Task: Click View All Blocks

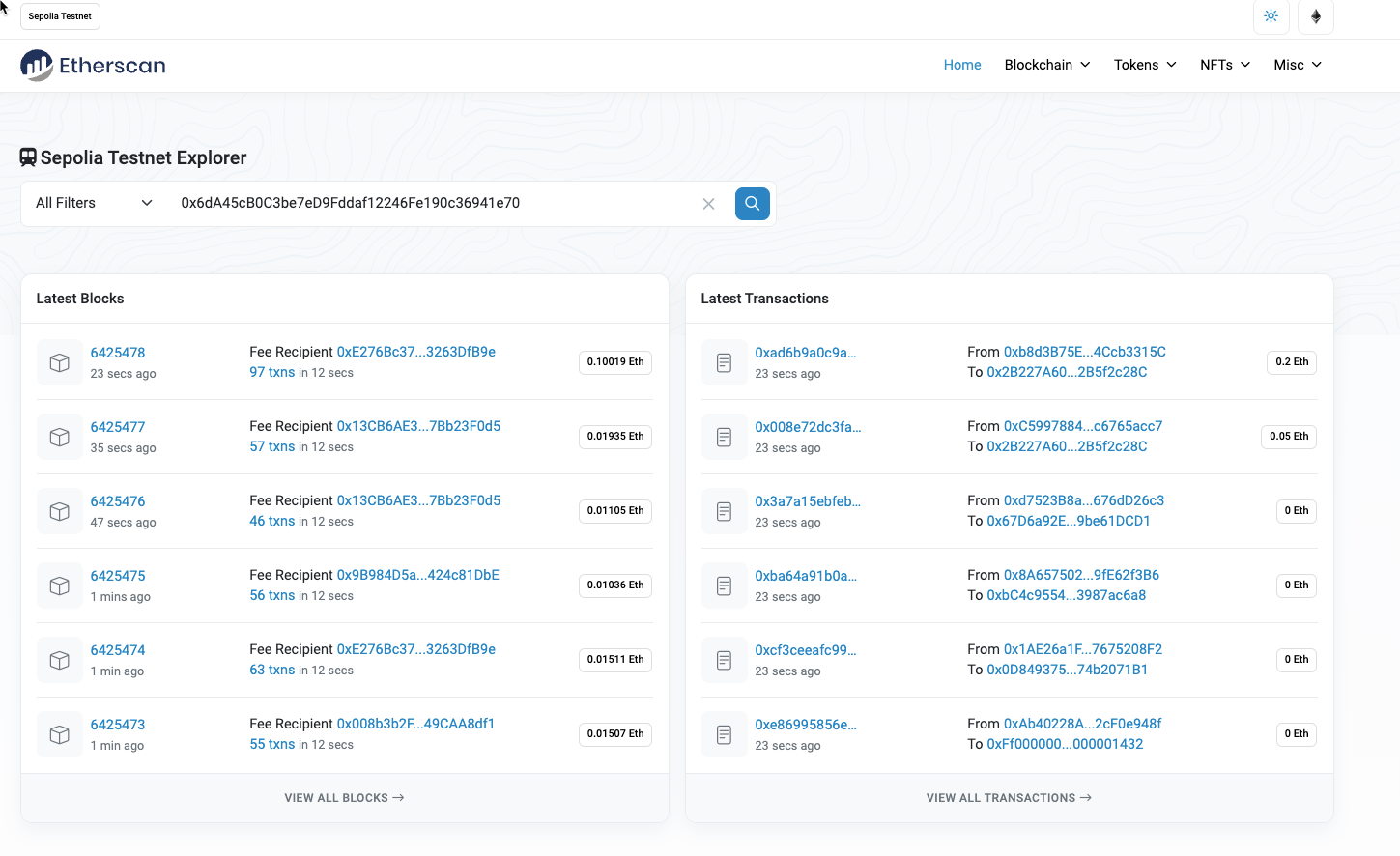Action: pyautogui.click(x=344, y=798)
